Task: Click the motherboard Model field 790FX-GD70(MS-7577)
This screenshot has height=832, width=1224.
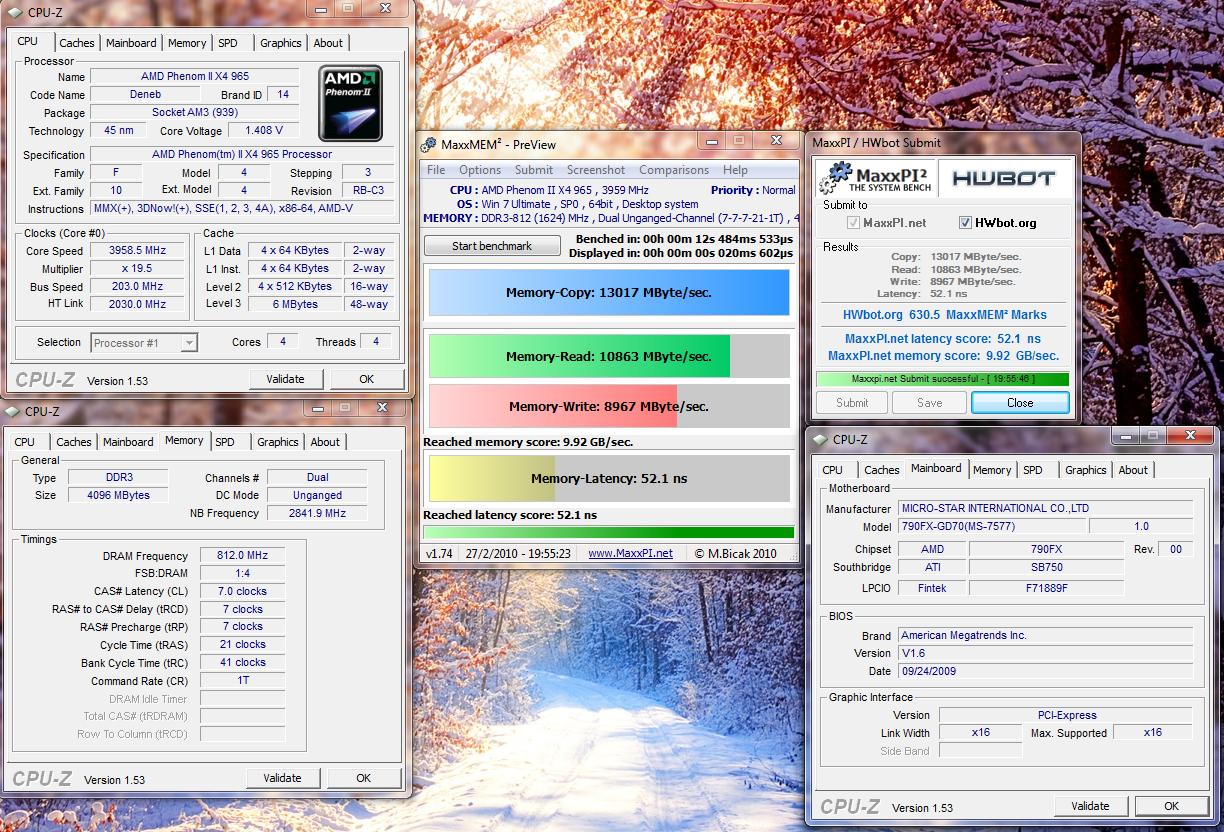Action: point(992,526)
